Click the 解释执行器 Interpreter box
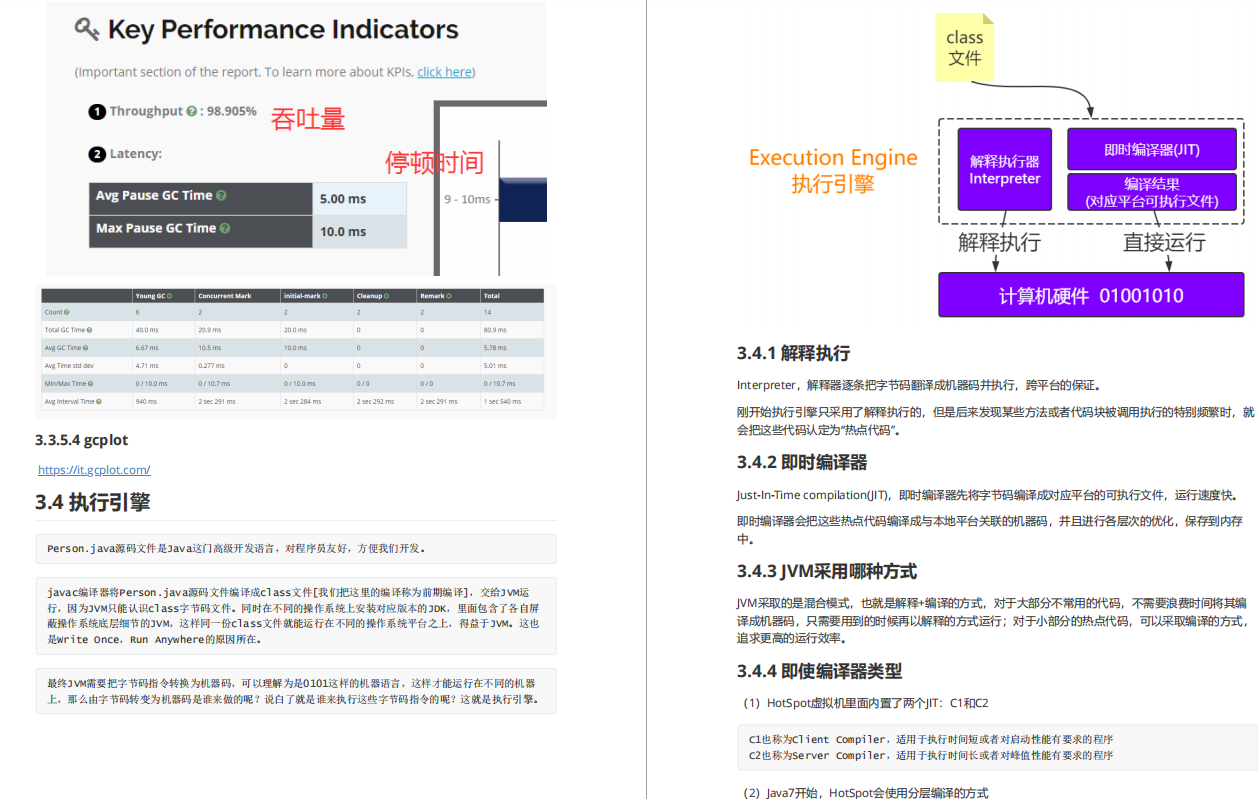Image resolution: width=1258 pixels, height=799 pixels. click(1005, 169)
